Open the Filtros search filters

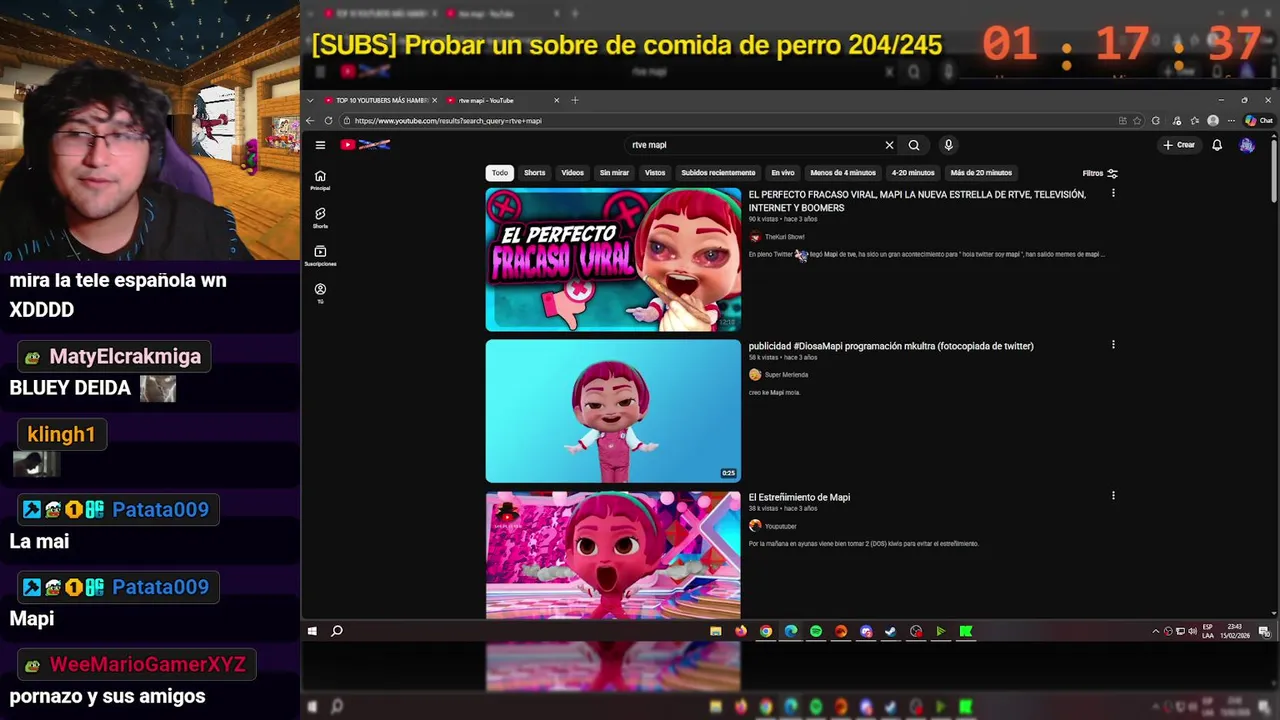click(x=1100, y=173)
